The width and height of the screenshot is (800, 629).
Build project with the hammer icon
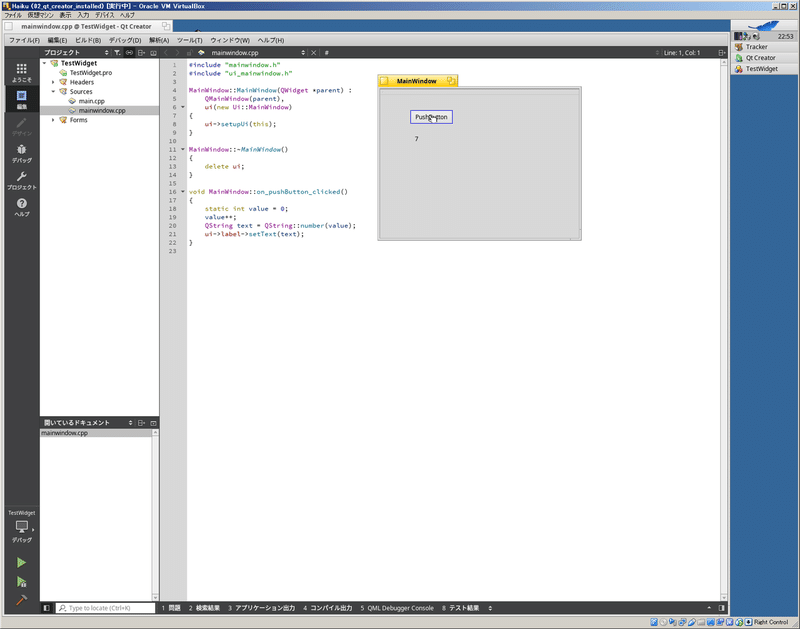pyautogui.click(x=21, y=600)
